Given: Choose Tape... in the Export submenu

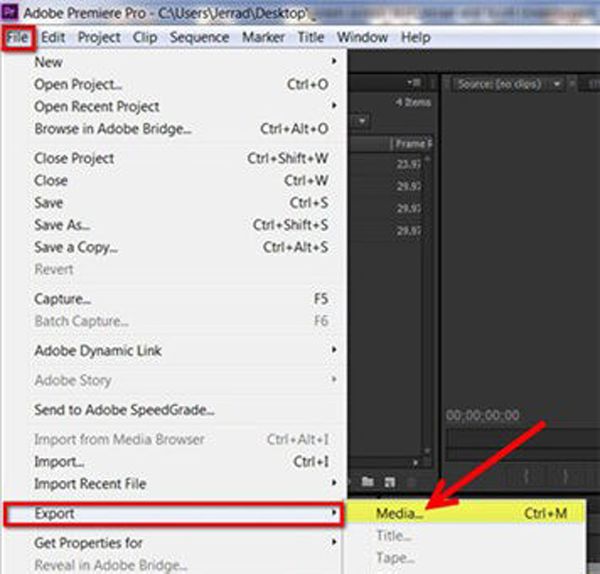Looking at the screenshot, I should pos(465,558).
